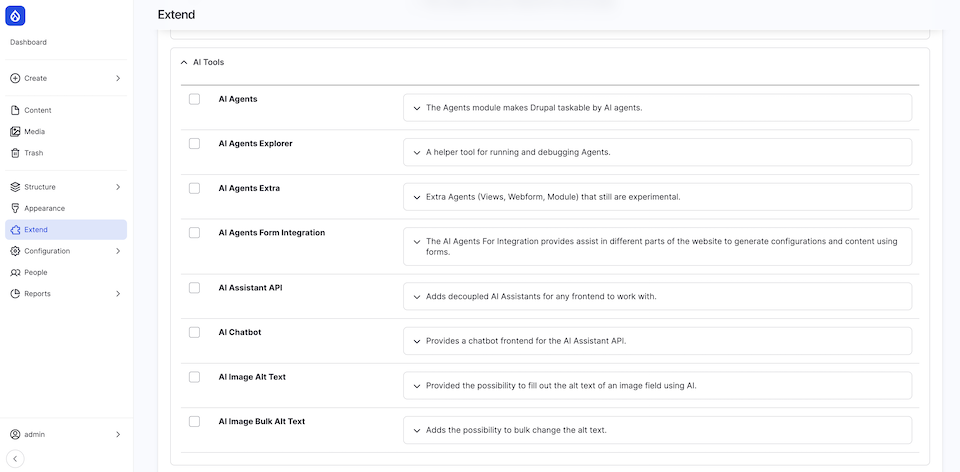Screen dimensions: 960x472
Task: Click the Configuration gear icon
Action: pos(15,251)
